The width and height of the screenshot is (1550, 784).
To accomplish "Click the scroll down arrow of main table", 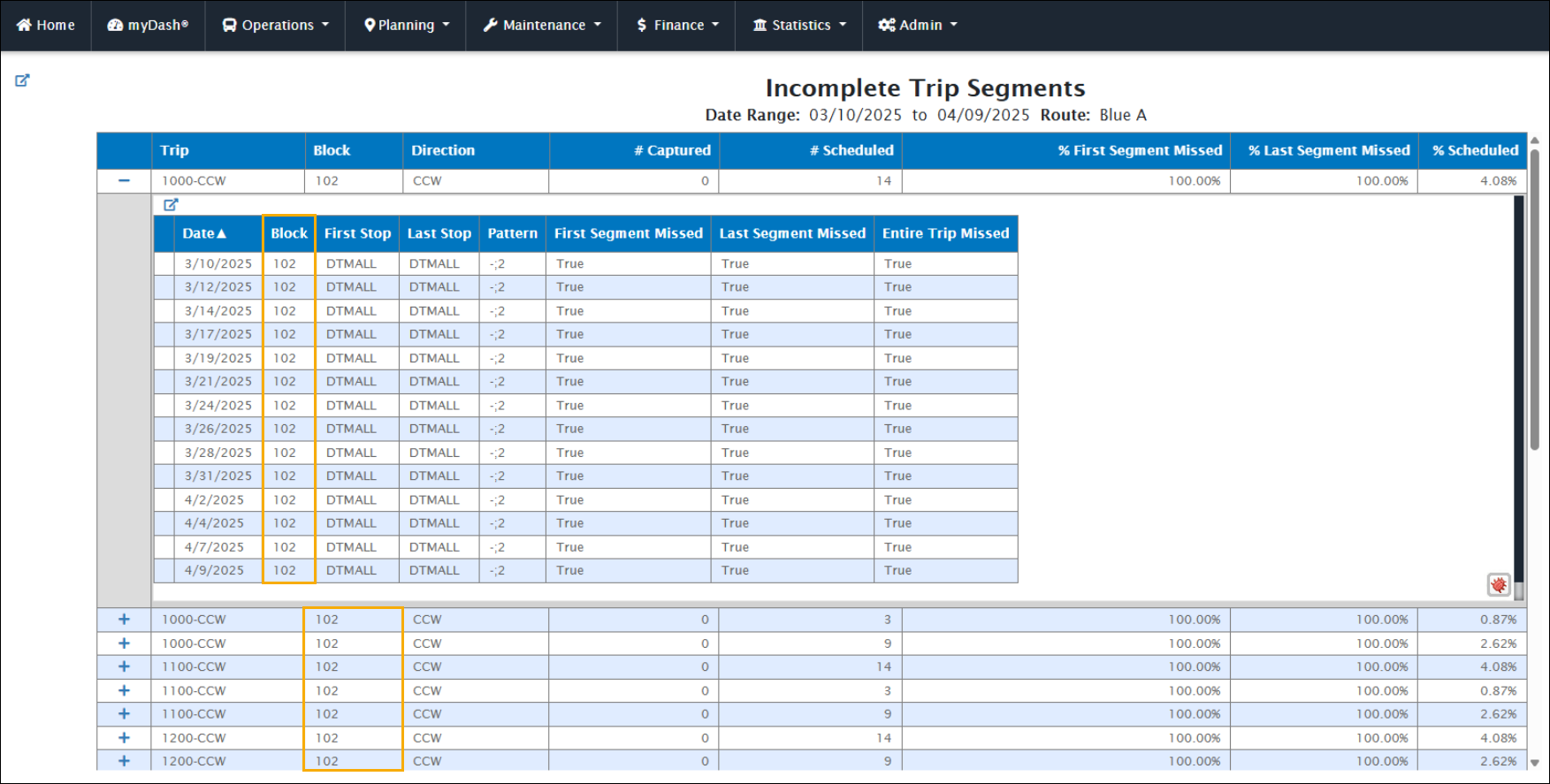I will coord(1535,762).
